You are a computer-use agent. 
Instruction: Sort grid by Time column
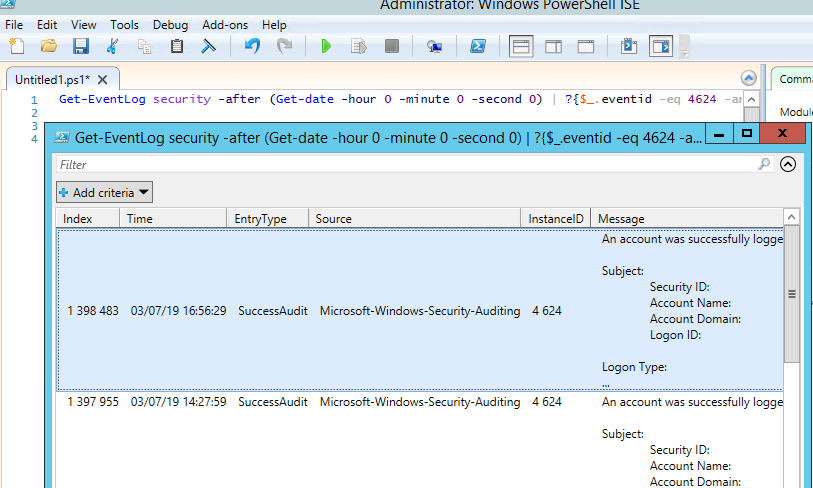(x=173, y=218)
